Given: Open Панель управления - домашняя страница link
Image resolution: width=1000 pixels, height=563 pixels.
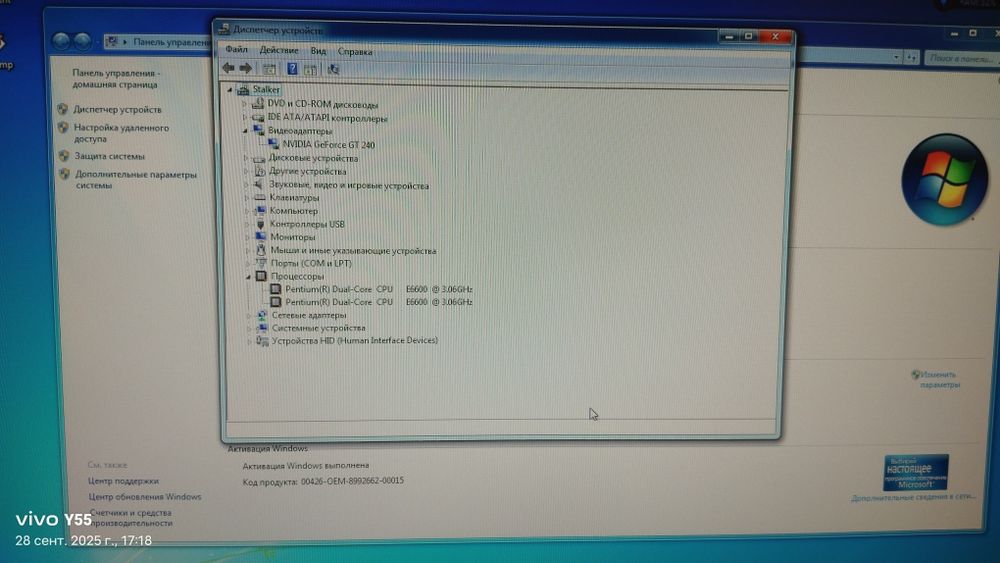Looking at the screenshot, I should tap(115, 78).
